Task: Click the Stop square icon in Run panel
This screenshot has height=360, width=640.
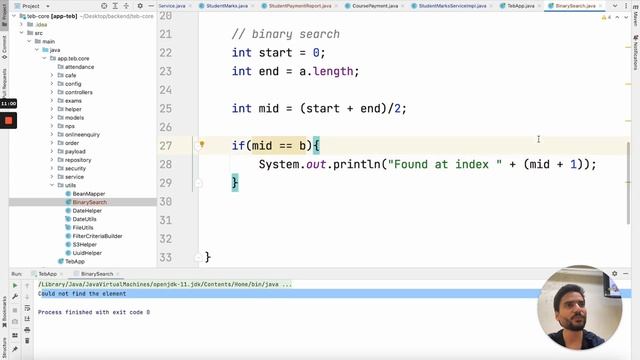Action: click(x=15, y=310)
